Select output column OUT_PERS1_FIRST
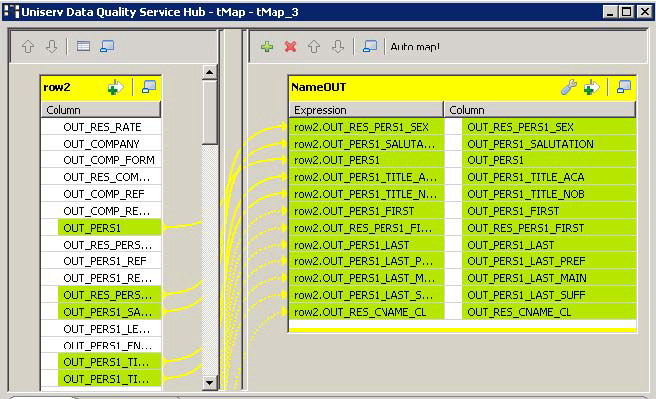Viewport: 656px width, 399px height. (x=549, y=211)
